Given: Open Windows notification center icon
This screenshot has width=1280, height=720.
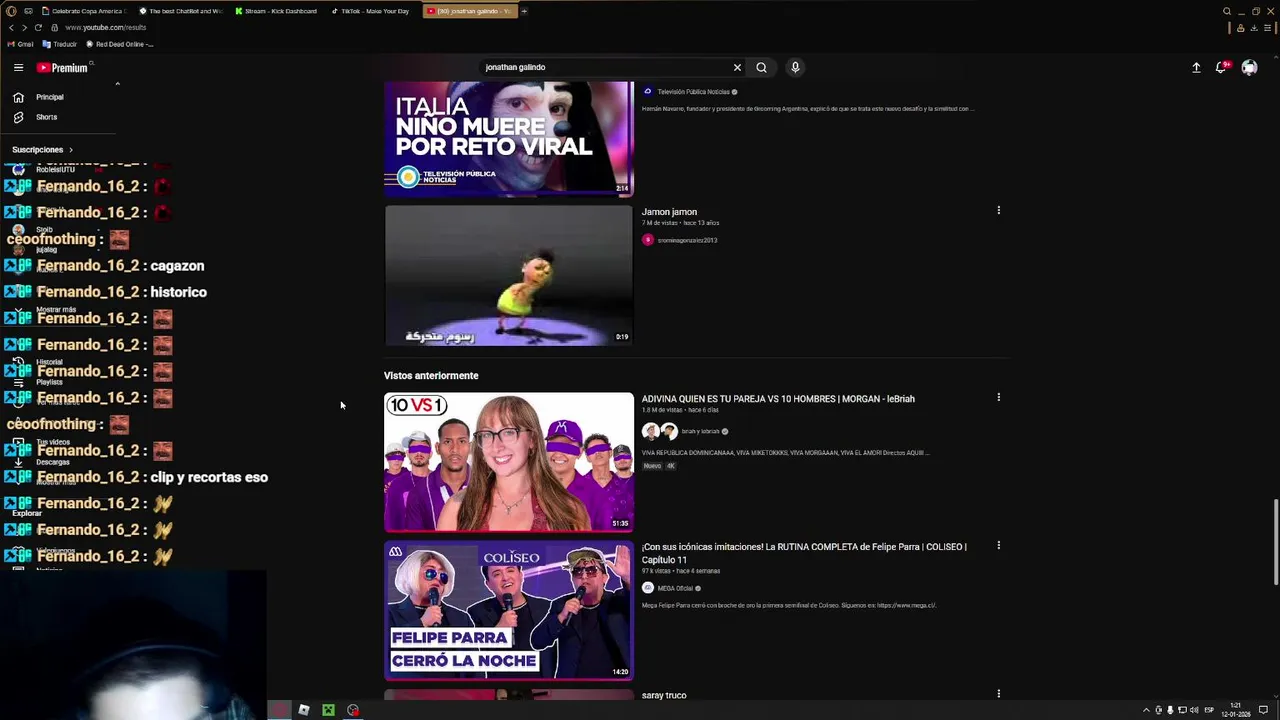Looking at the screenshot, I should 1263,710.
